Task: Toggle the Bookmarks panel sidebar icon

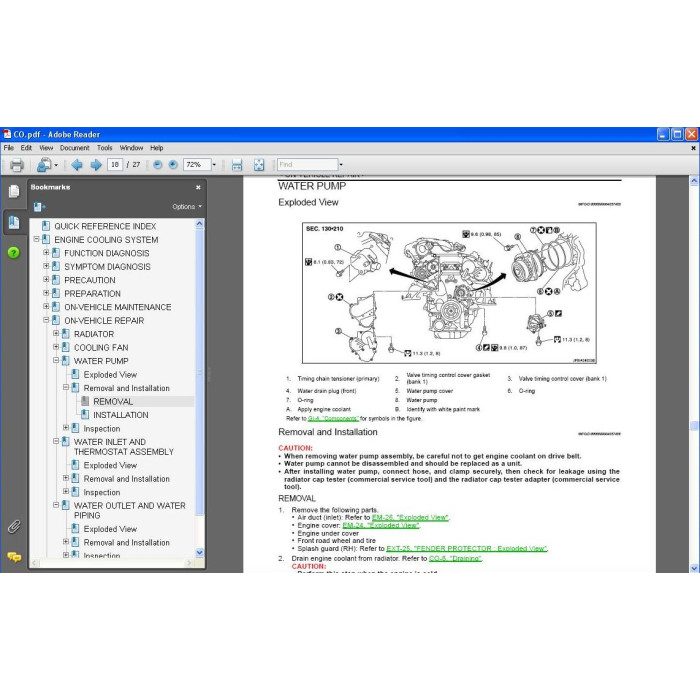Action: 14,222
